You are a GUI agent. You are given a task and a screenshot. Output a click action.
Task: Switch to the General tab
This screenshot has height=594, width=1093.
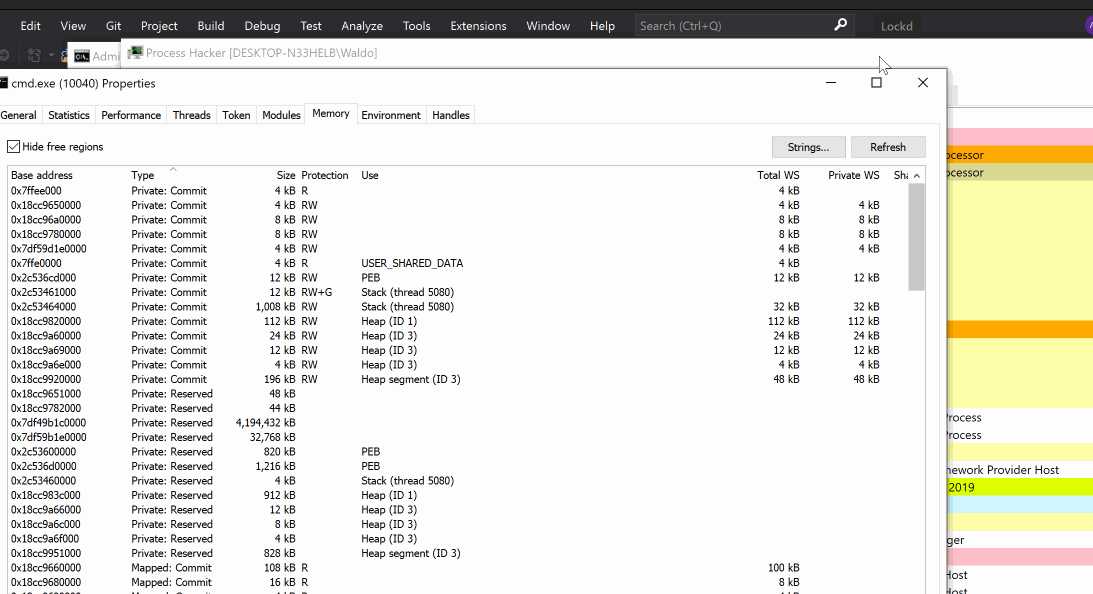(x=19, y=115)
